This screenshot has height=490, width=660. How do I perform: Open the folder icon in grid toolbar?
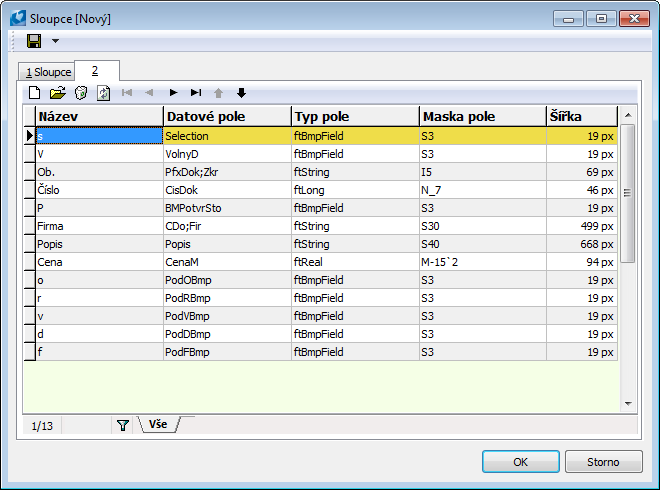coord(58,93)
